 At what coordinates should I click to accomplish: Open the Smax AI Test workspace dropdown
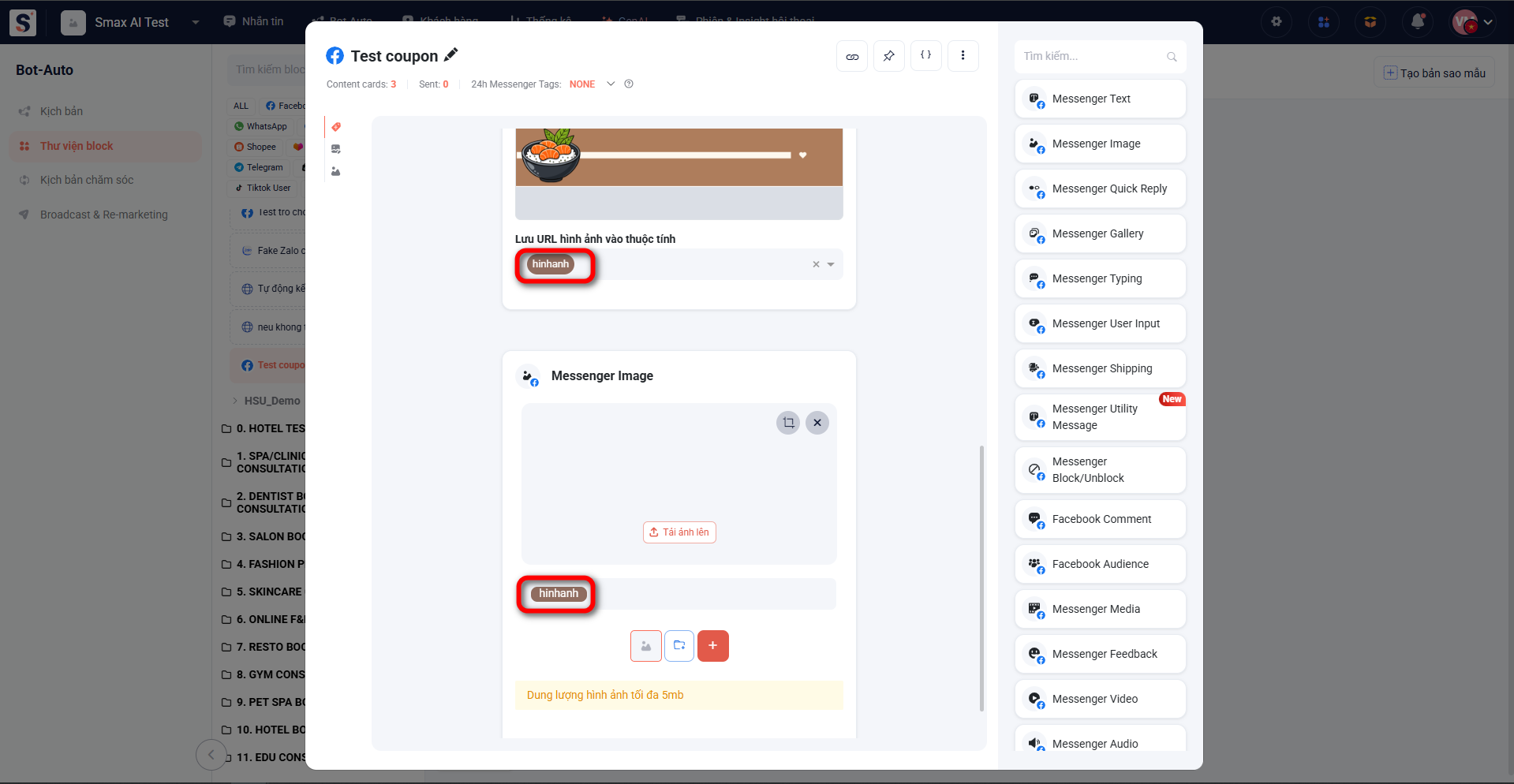195,22
